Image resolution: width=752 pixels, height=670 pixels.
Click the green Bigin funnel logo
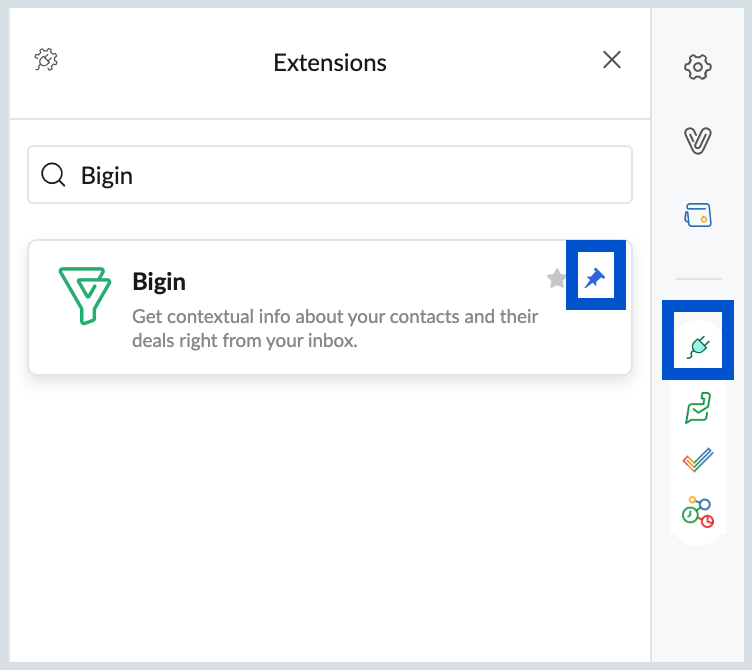(85, 295)
